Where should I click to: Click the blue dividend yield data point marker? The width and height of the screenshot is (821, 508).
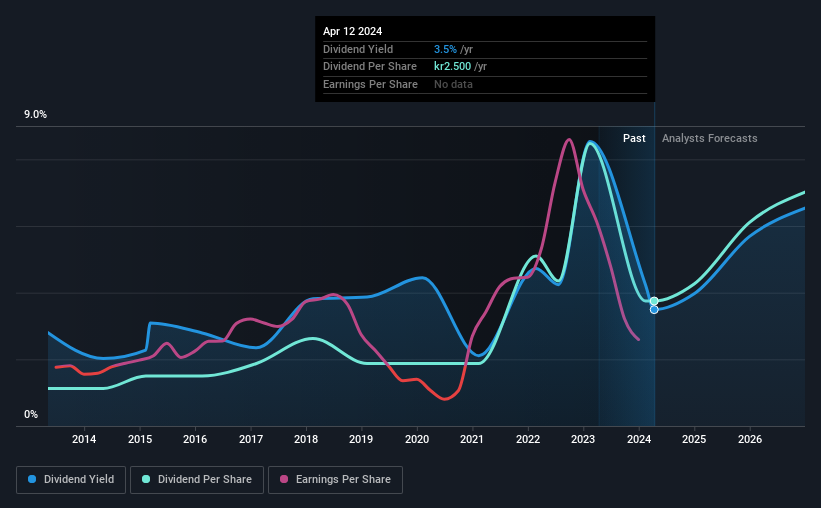(654, 310)
